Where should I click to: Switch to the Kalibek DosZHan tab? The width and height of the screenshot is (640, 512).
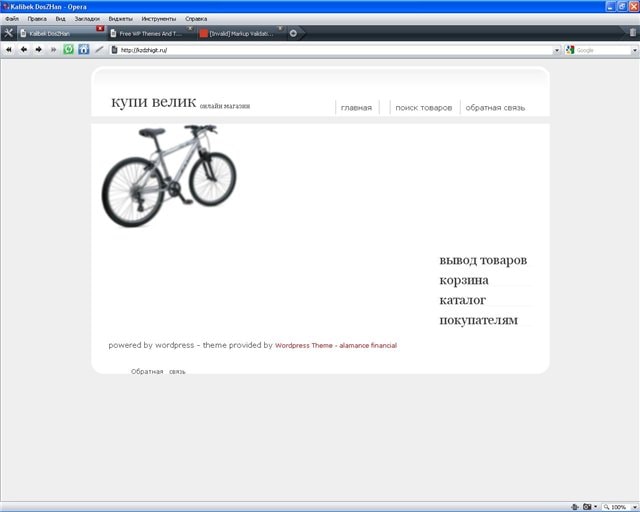tap(61, 33)
